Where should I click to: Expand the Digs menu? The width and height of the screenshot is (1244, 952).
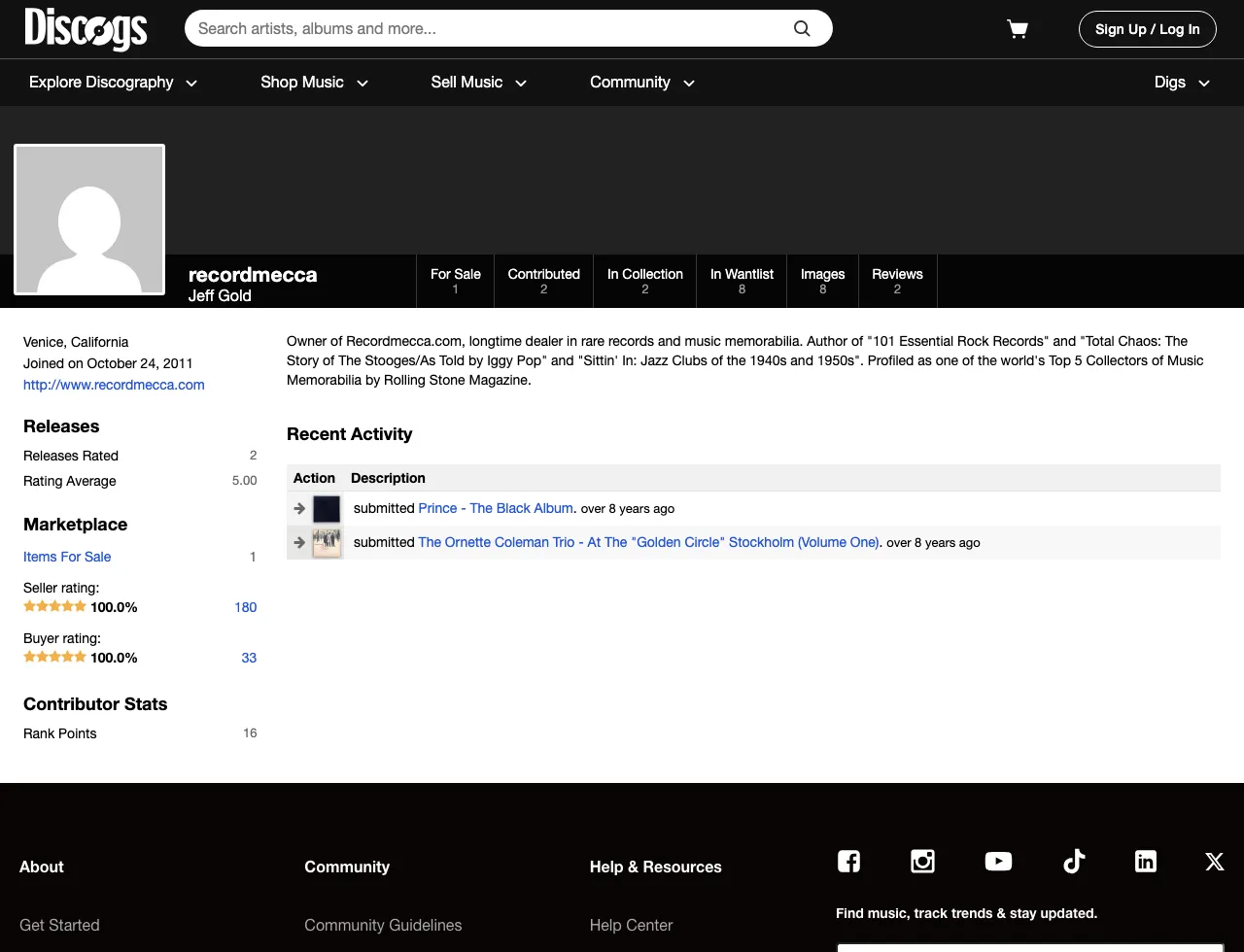coord(1182,83)
